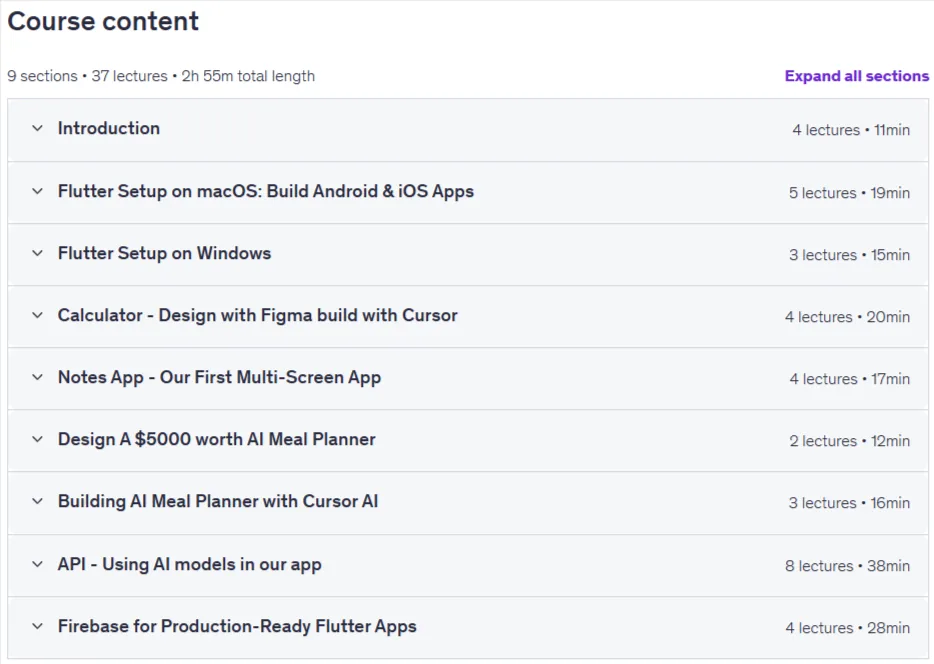Open 'Calculator - Design with Figma build with Cursor'
The image size is (934, 664).
pos(257,315)
